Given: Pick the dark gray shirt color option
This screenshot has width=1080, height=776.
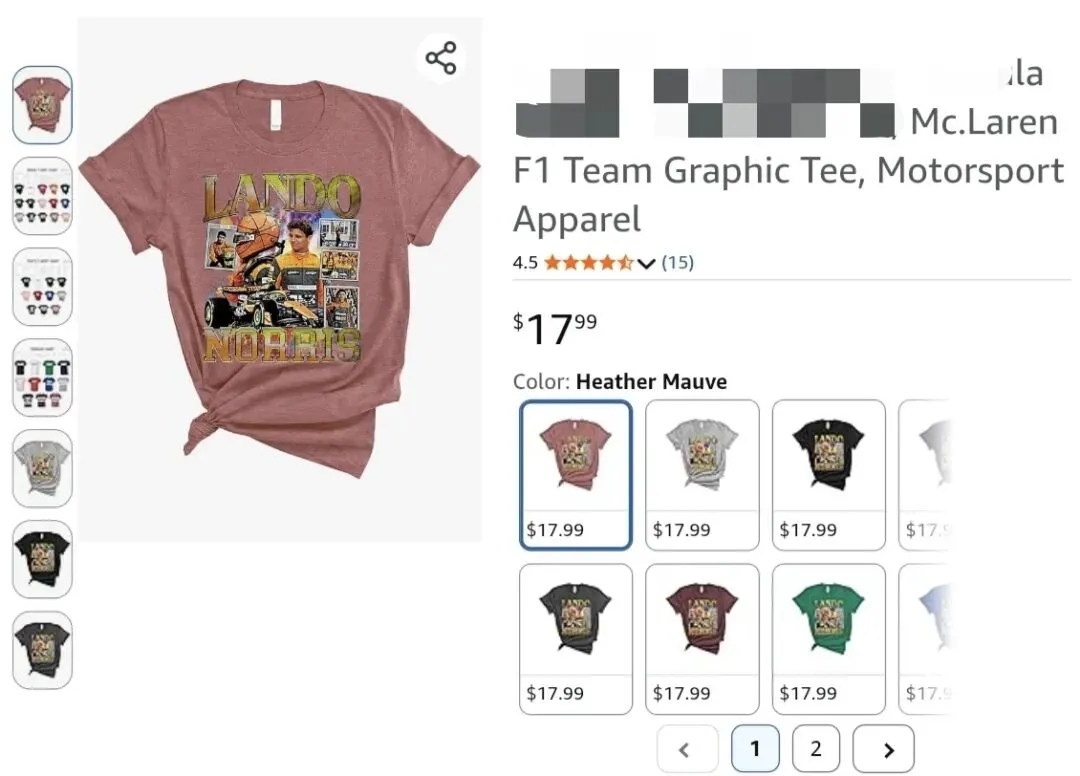Looking at the screenshot, I should pyautogui.click(x=576, y=639).
